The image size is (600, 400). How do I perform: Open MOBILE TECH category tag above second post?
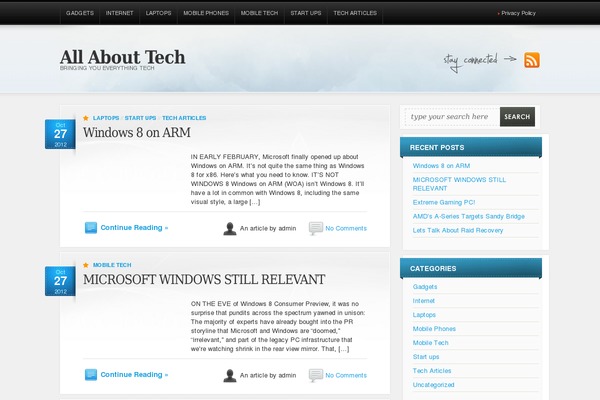pyautogui.click(x=112, y=265)
